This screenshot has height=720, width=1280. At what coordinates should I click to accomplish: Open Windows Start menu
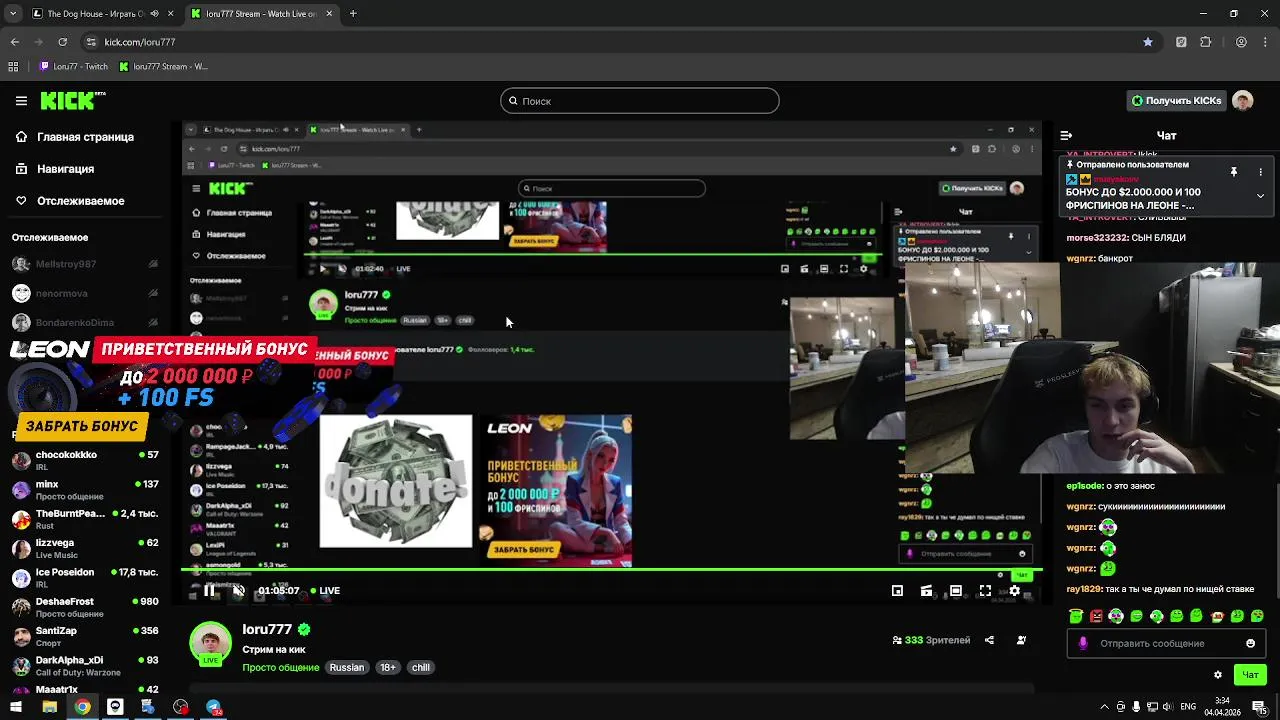coord(15,707)
